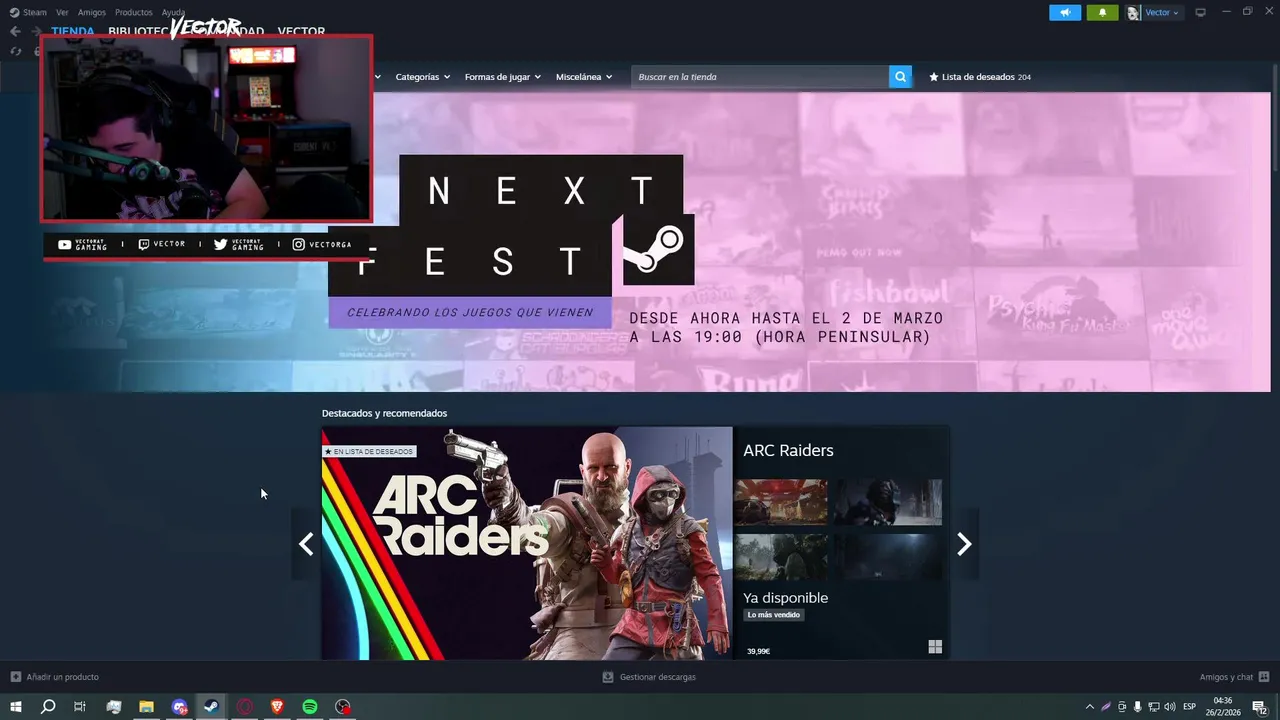1280x720 pixels.
Task: Open third ARC Raiders screenshot thumbnail
Action: pos(781,557)
